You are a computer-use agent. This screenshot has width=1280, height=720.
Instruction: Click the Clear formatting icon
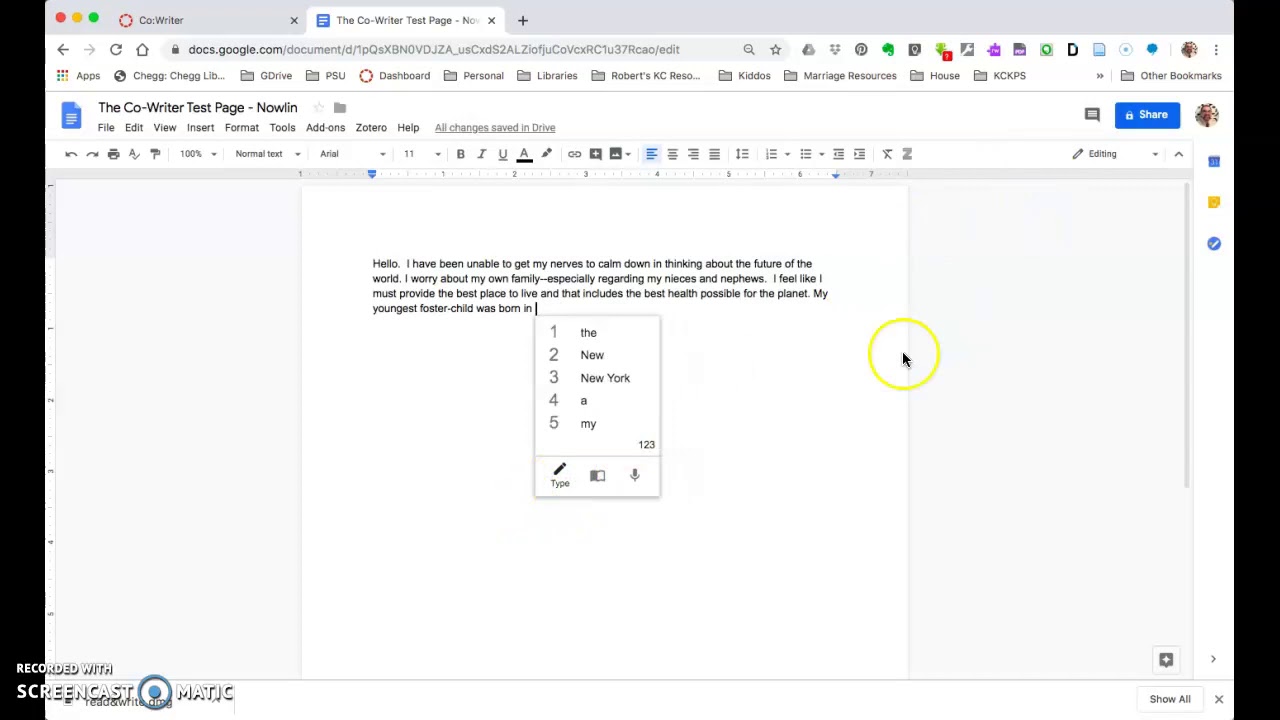point(887,154)
